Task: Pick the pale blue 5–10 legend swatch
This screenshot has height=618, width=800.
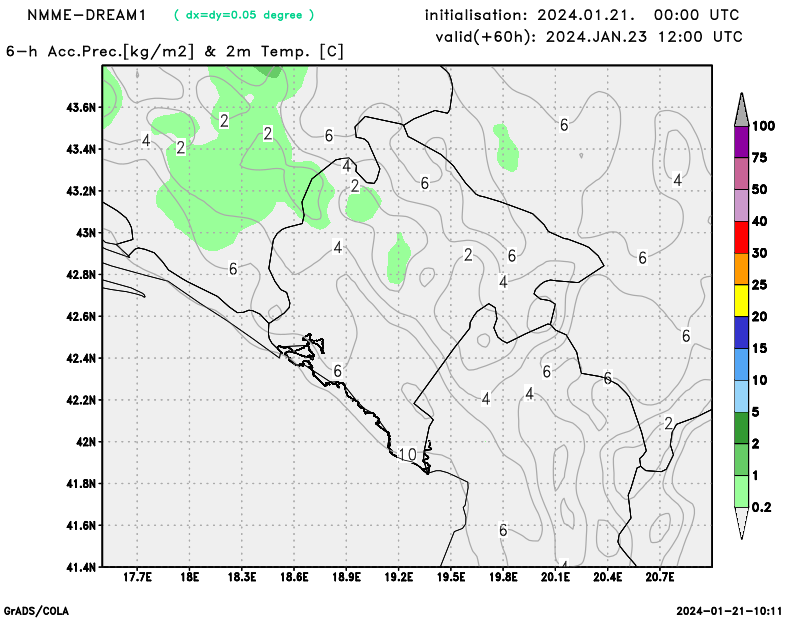Action: click(x=741, y=396)
